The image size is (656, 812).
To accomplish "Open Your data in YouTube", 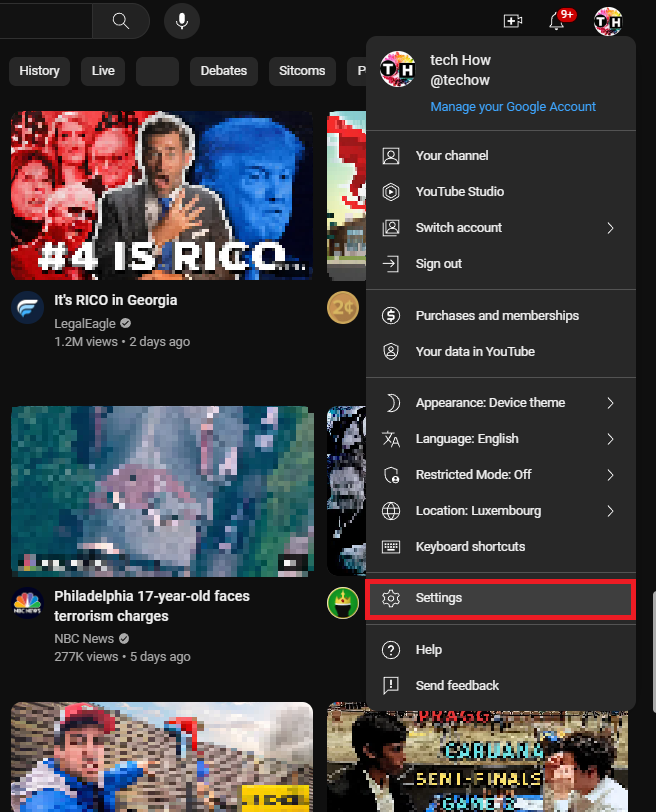I will tap(501, 352).
